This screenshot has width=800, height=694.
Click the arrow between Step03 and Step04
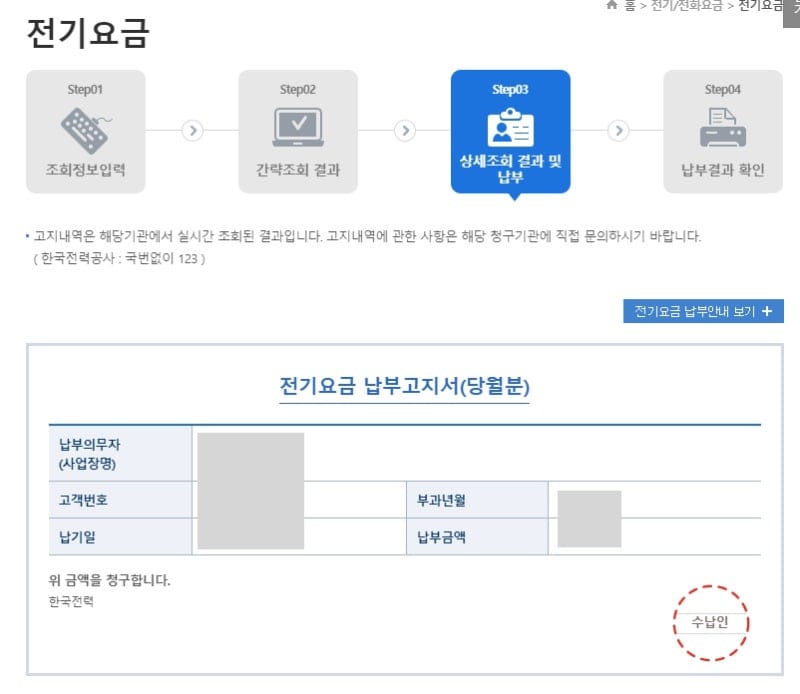[619, 130]
